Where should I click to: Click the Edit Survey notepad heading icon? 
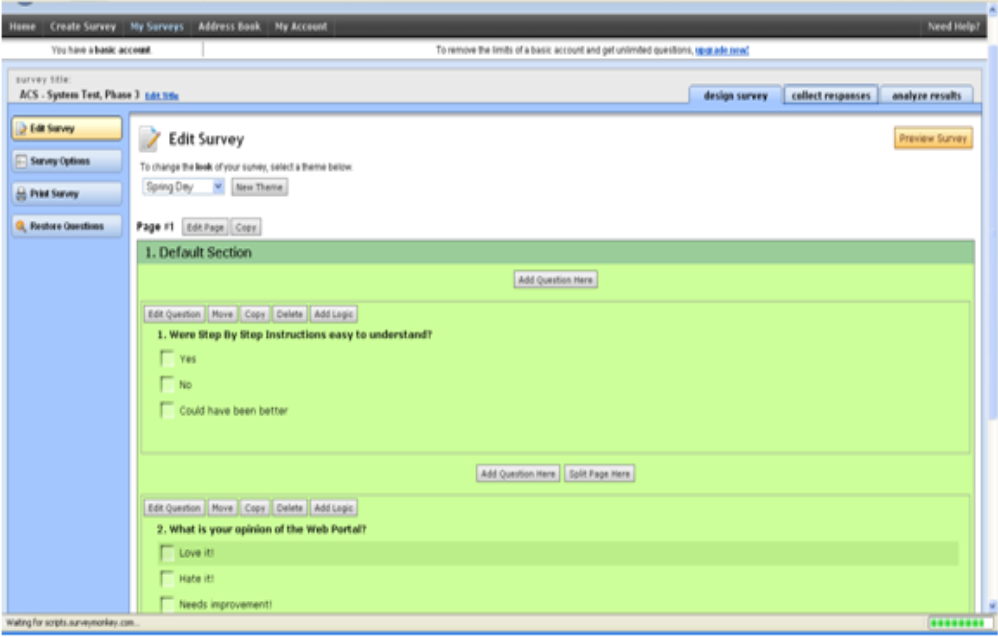(150, 140)
